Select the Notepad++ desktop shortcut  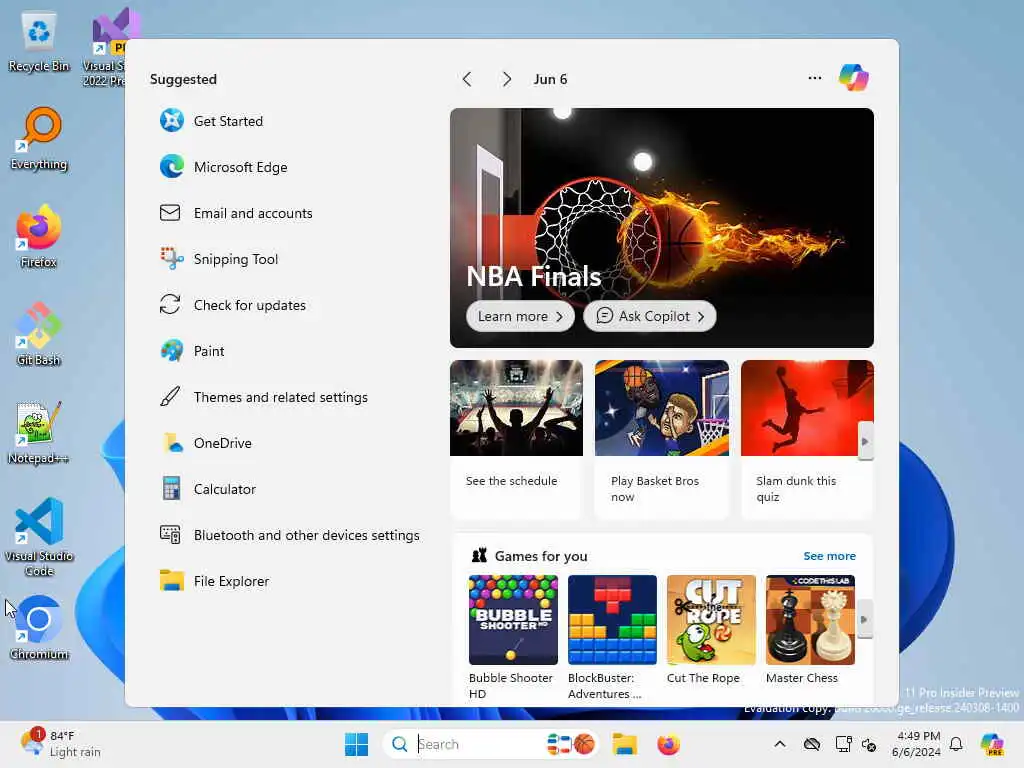coord(39,432)
